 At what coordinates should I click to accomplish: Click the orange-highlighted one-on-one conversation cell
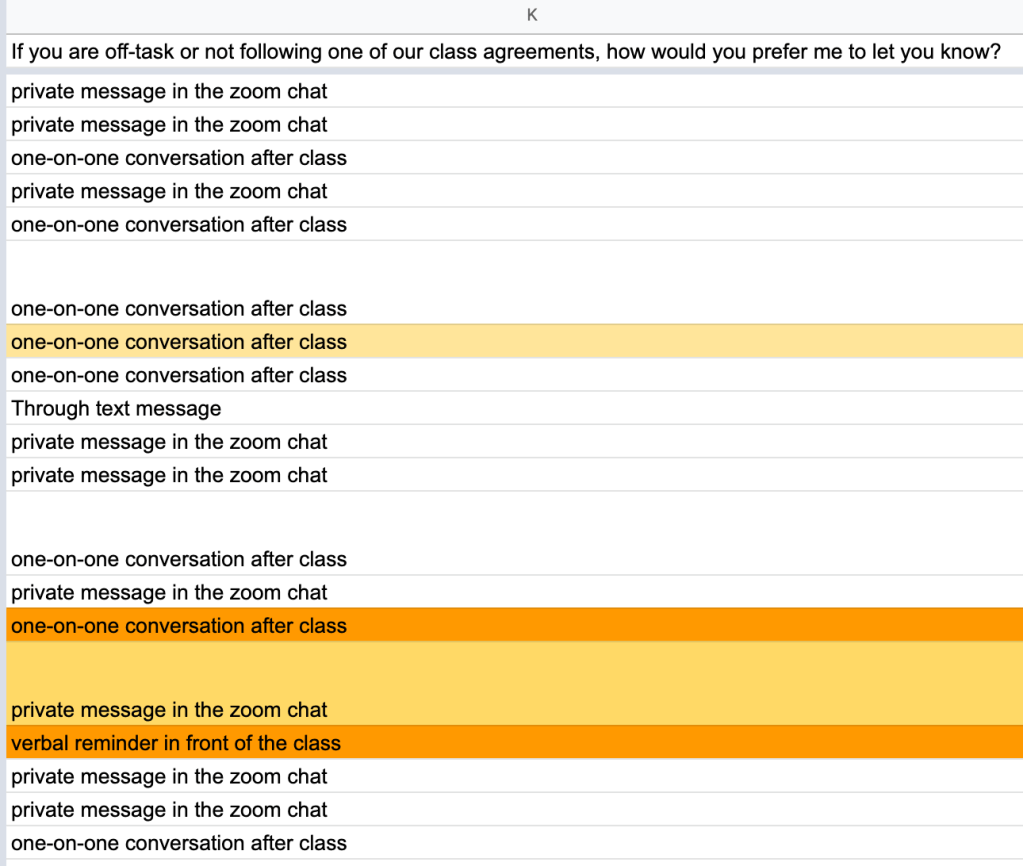click(x=179, y=626)
